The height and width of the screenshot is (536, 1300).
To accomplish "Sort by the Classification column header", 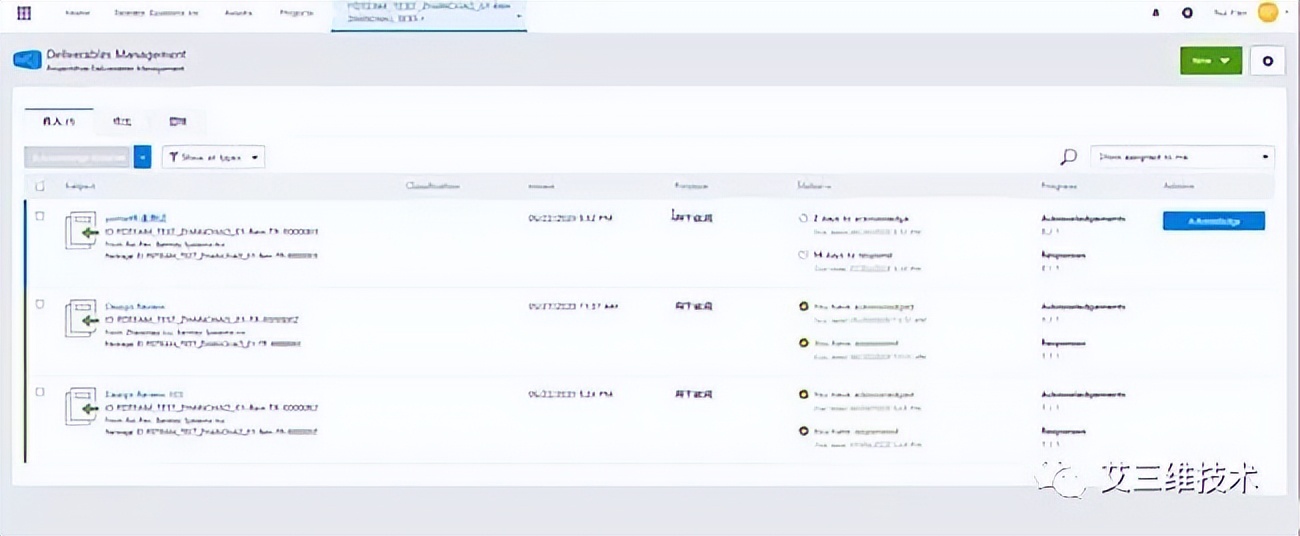I will click(432, 186).
